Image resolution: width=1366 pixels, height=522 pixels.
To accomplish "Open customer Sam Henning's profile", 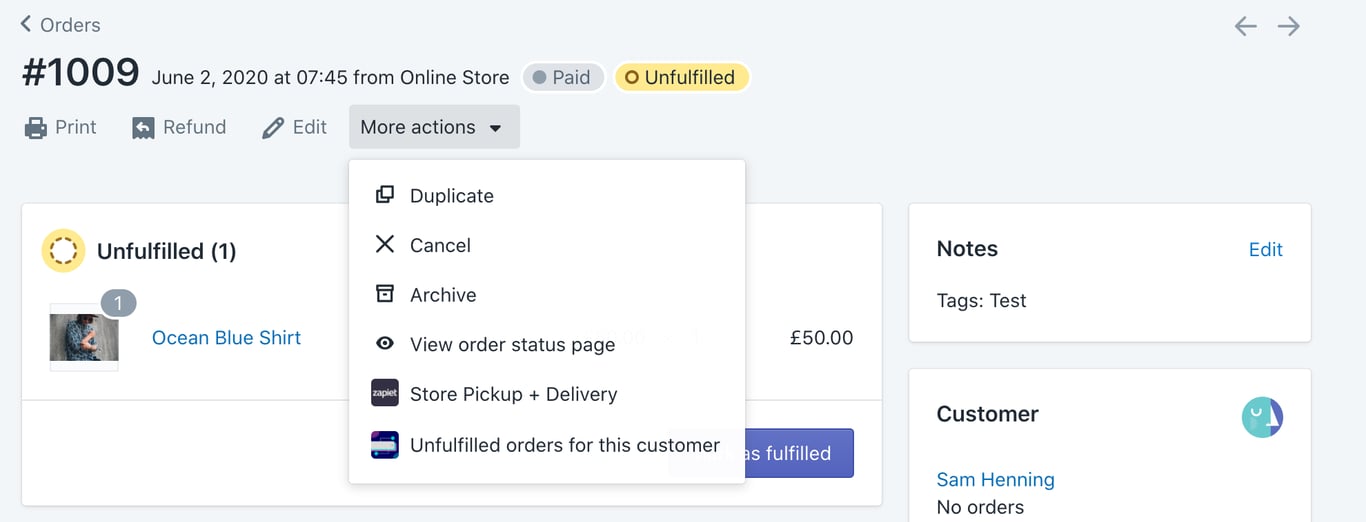I will [x=995, y=480].
